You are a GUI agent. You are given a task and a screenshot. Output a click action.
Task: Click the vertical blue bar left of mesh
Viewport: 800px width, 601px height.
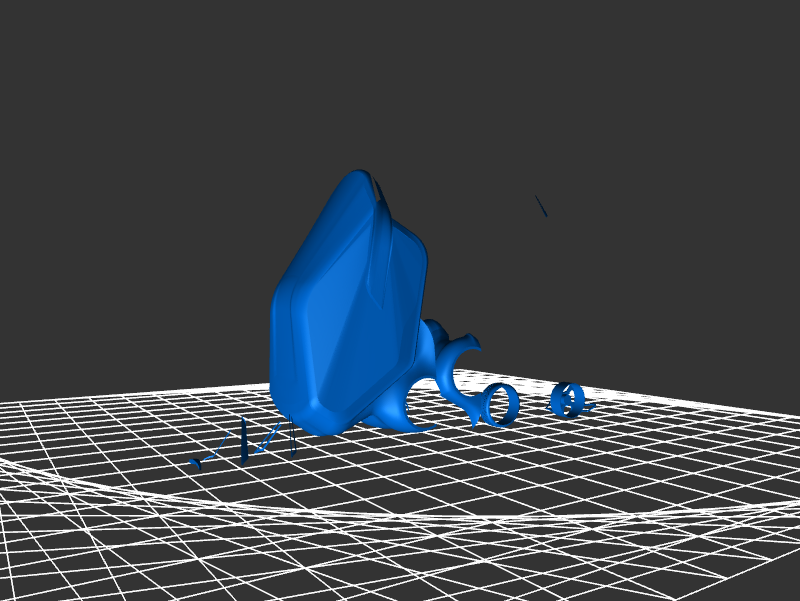click(x=244, y=441)
